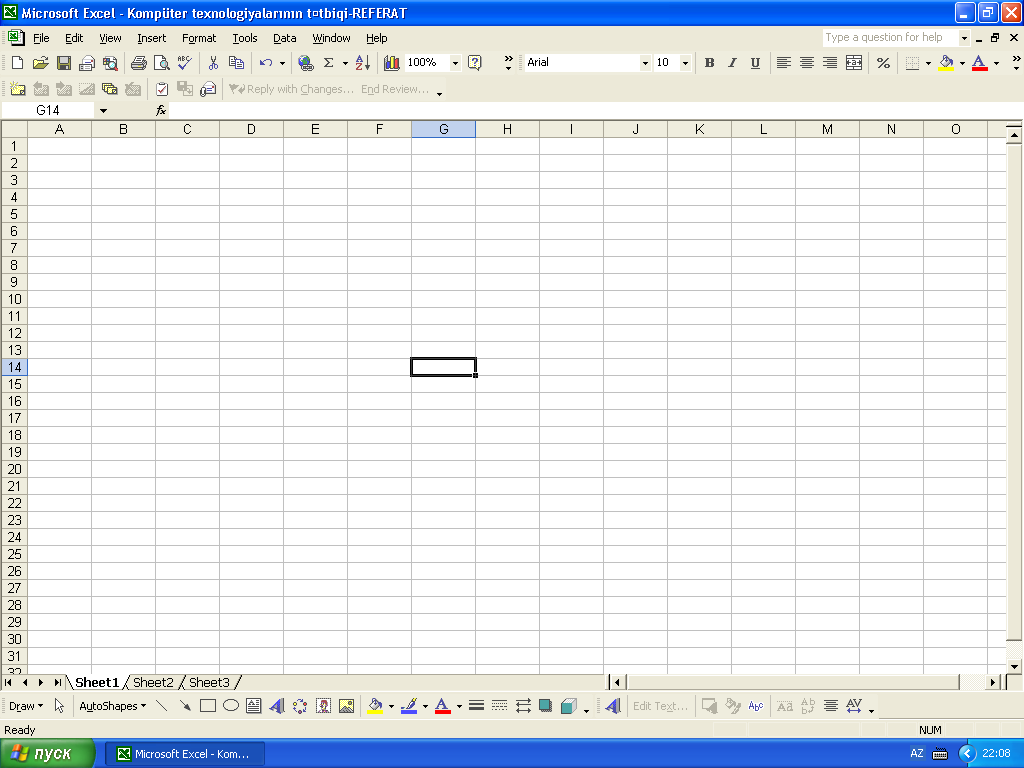This screenshot has width=1024, height=768.
Task: Jump to the first sheet tab with the navigation arrow
Action: point(8,682)
